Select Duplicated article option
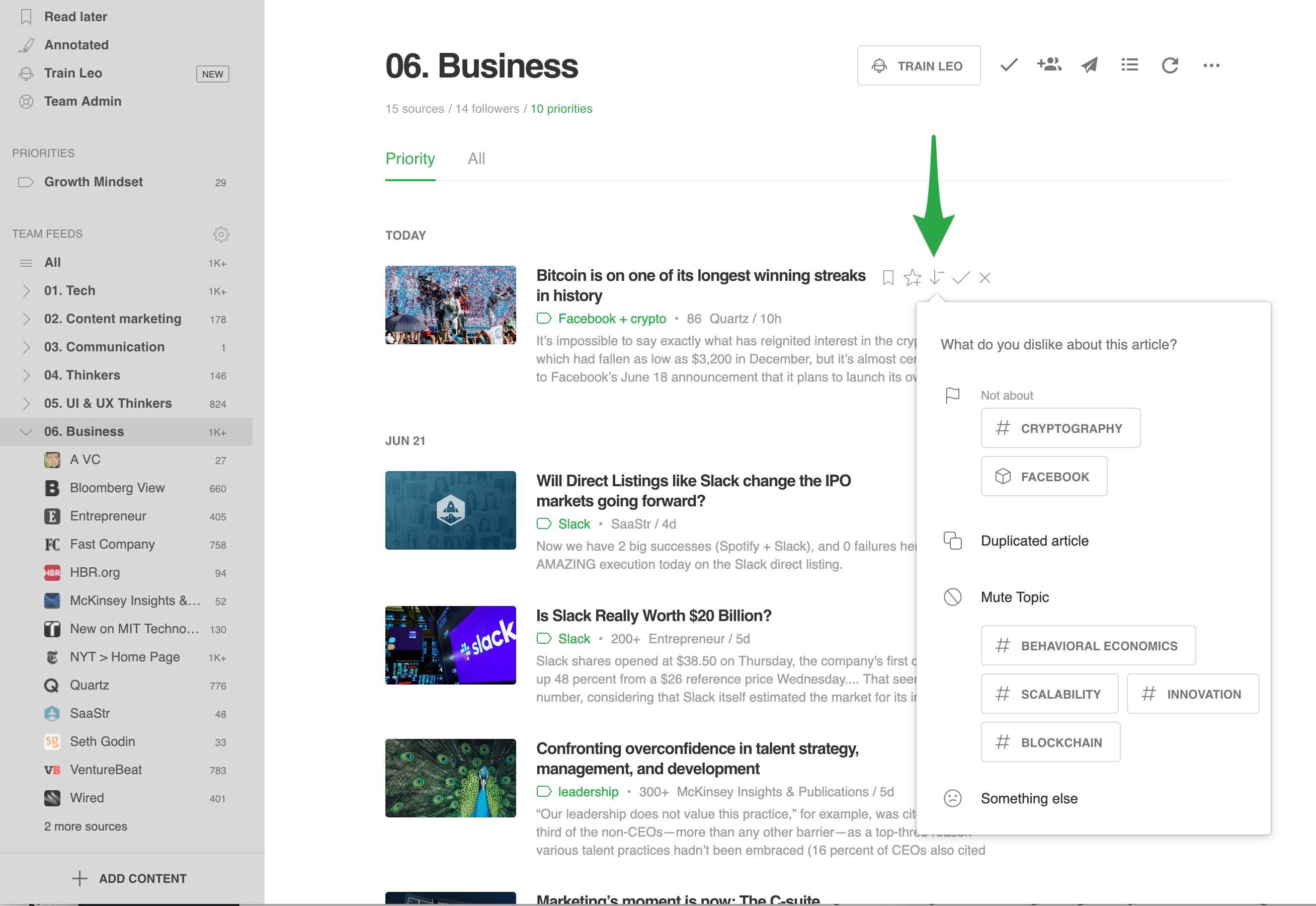Image resolution: width=1316 pixels, height=906 pixels. (x=1034, y=541)
